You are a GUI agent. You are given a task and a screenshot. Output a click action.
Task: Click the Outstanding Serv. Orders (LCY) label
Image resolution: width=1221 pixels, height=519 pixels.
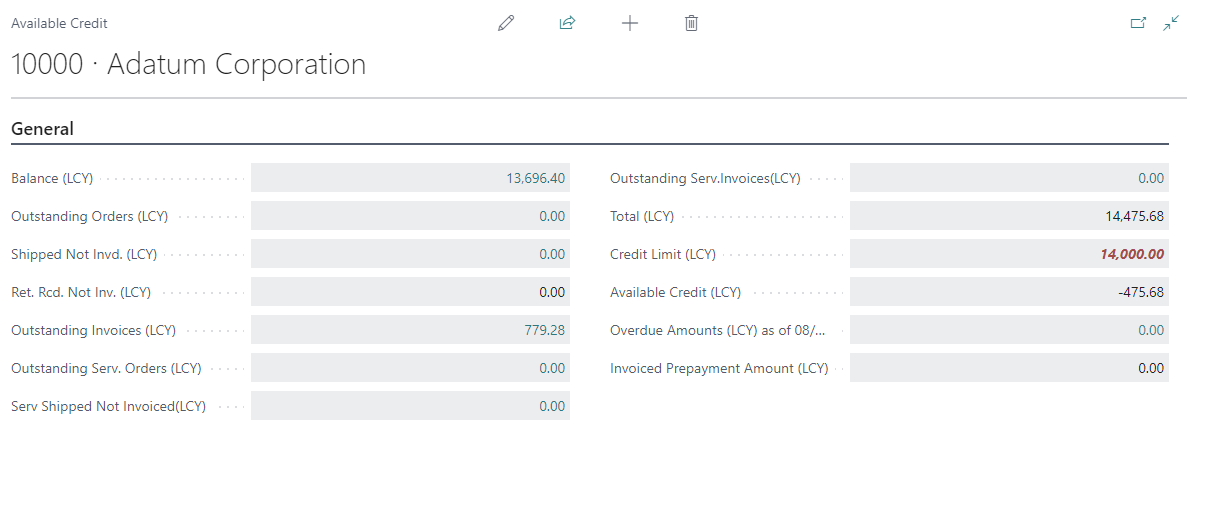[106, 368]
